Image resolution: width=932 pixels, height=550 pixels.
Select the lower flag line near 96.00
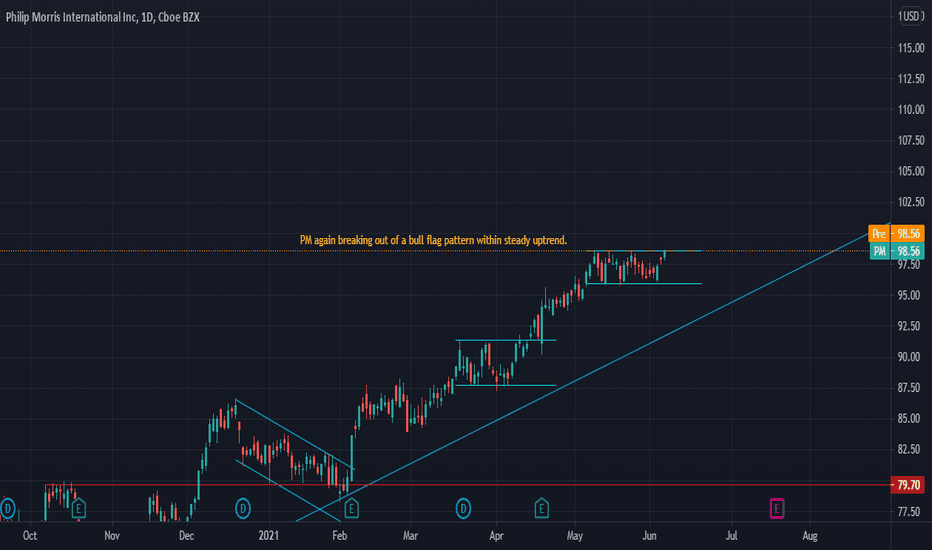[644, 284]
